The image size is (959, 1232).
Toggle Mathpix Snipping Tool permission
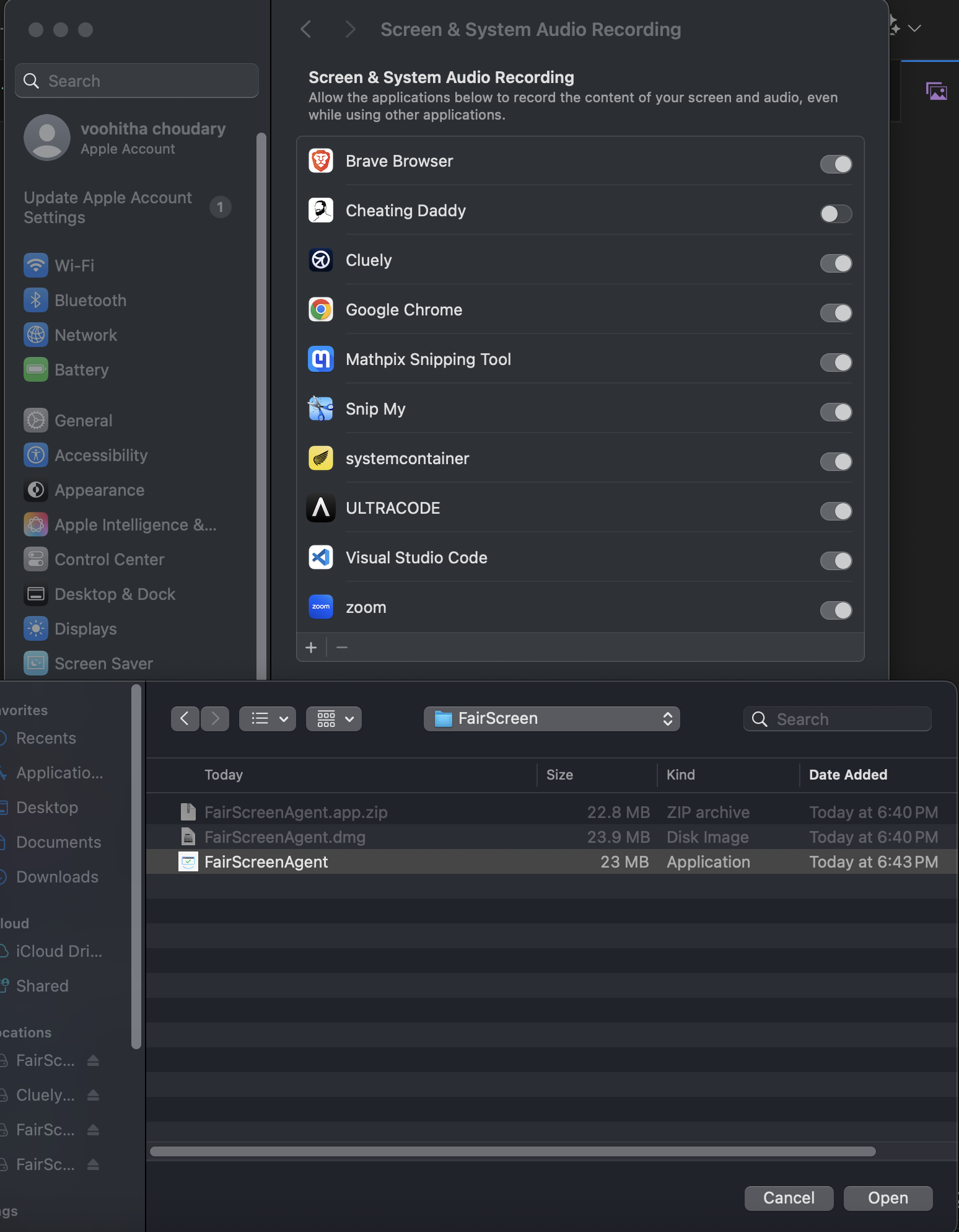[836, 363]
